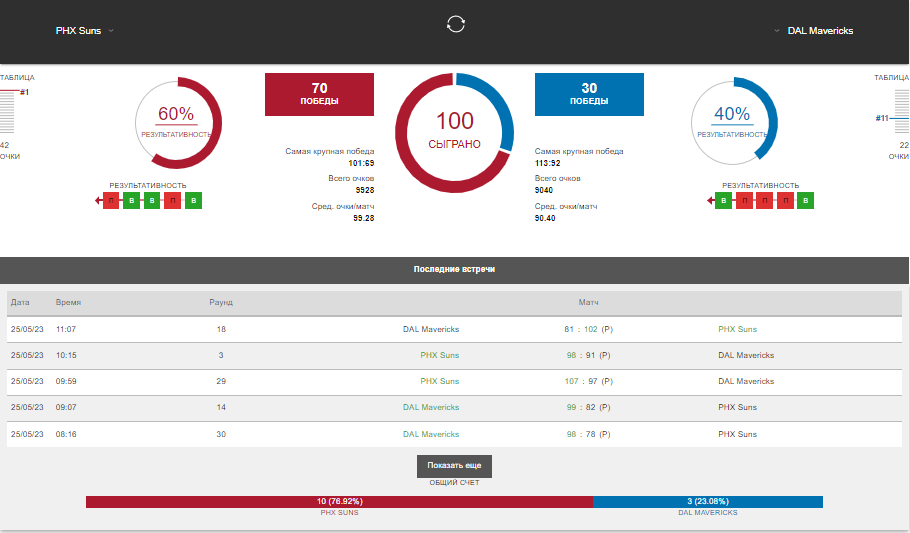910x533 pixels.
Task: Click blue DAL Mavericks portion of score bar
Action: pyautogui.click(x=707, y=501)
